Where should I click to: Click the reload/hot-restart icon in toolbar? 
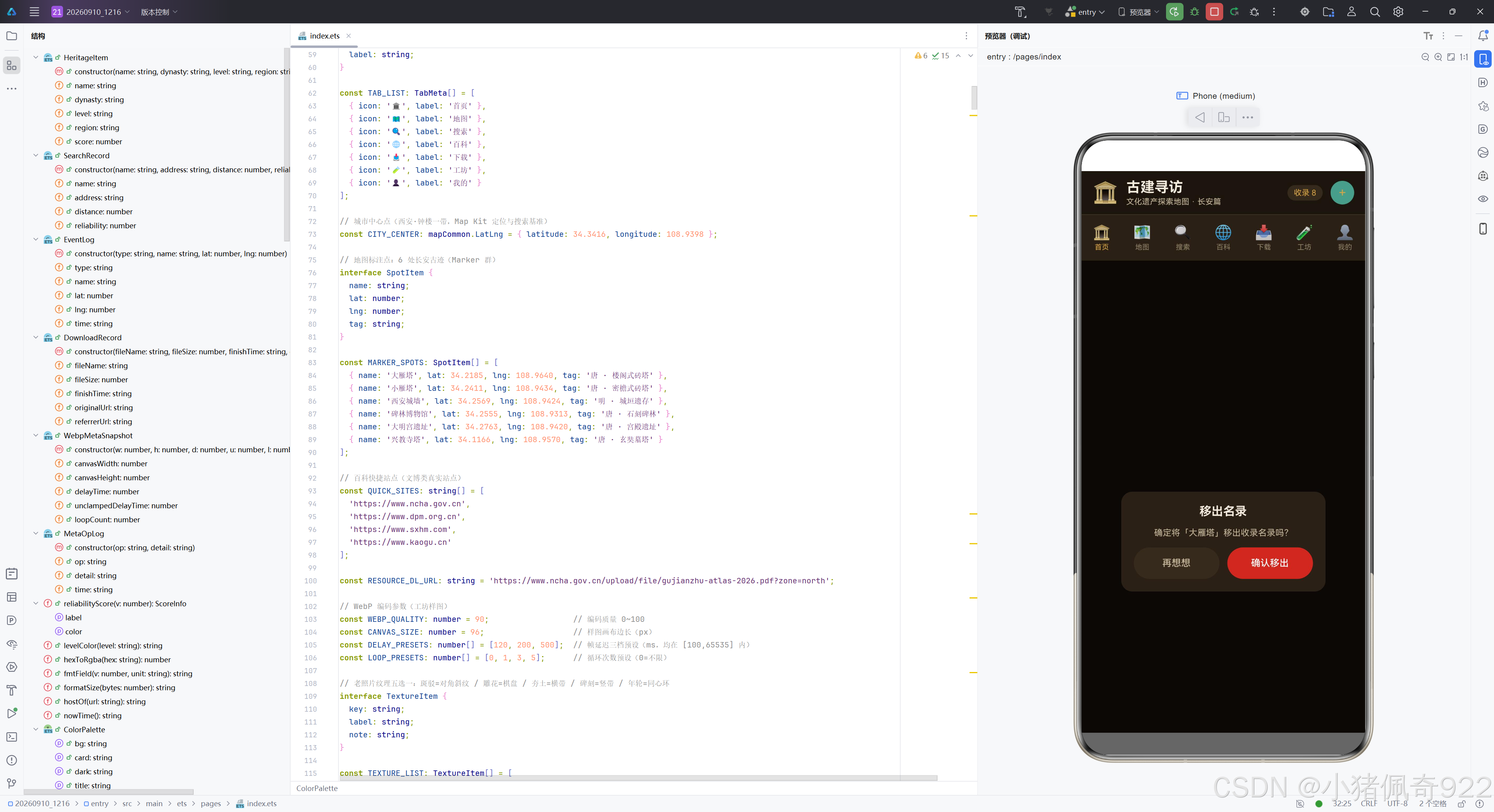point(1234,12)
